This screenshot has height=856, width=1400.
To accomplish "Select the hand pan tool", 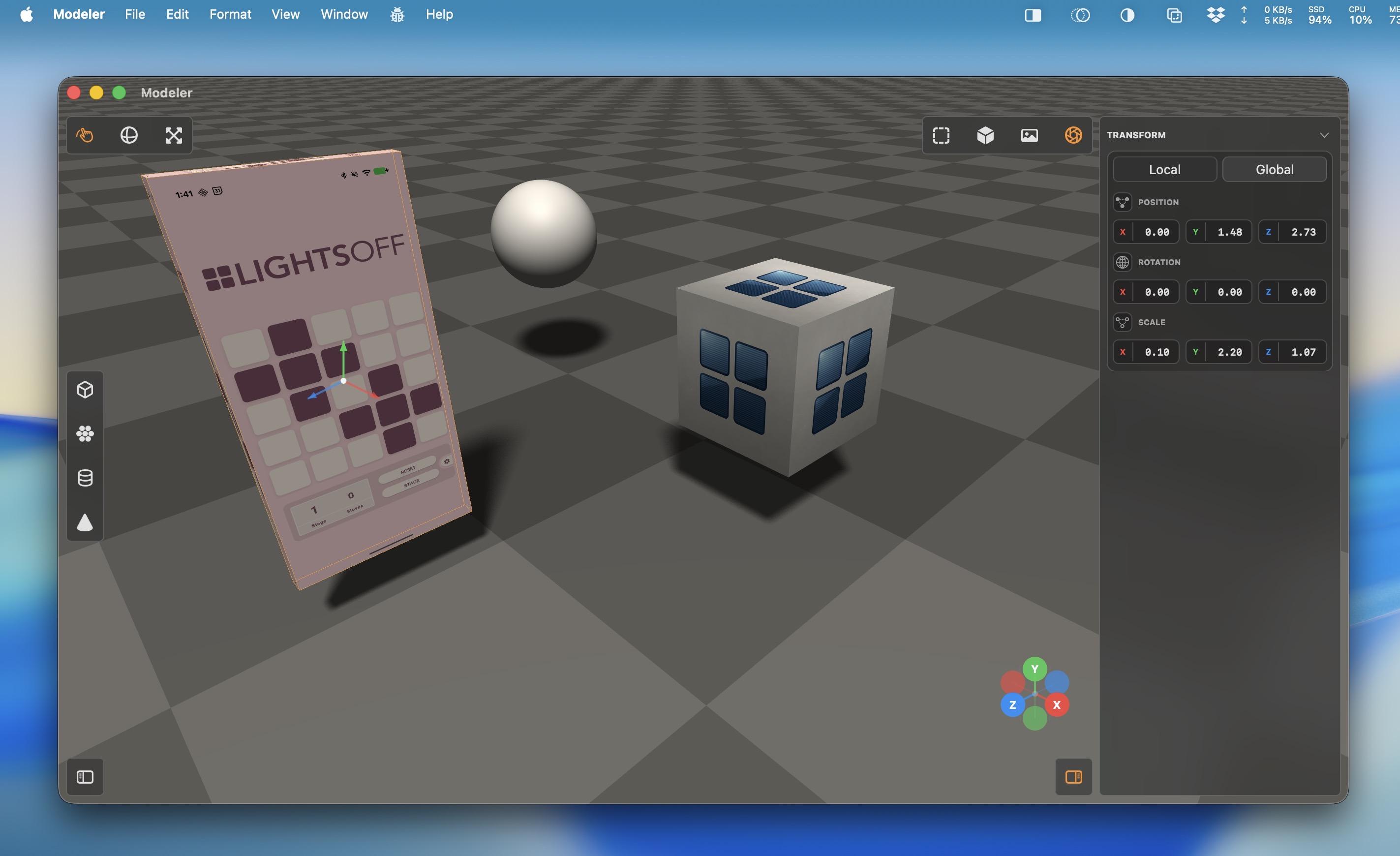I will coord(85,135).
